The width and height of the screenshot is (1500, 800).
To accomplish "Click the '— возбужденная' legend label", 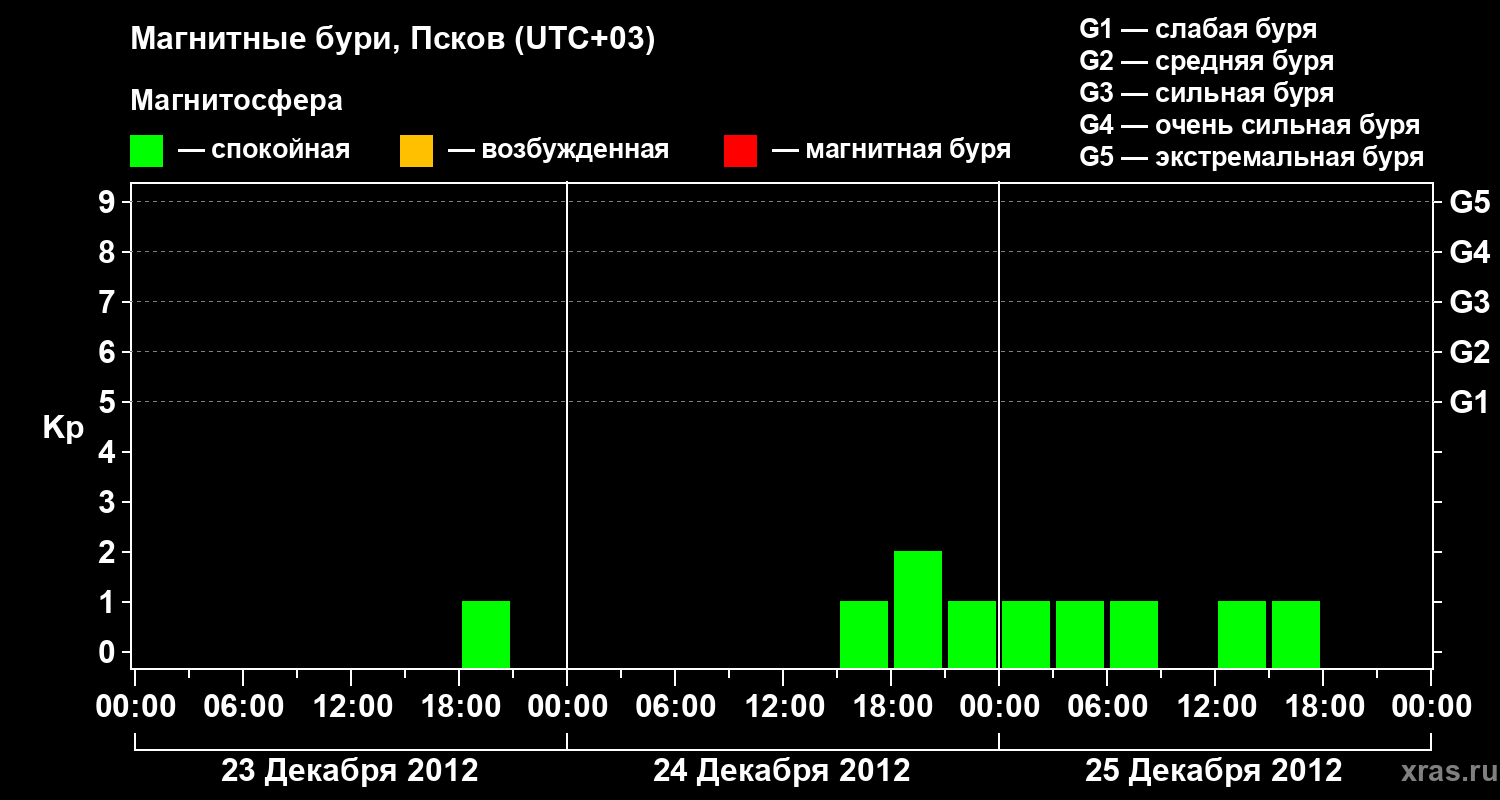I will click(558, 151).
